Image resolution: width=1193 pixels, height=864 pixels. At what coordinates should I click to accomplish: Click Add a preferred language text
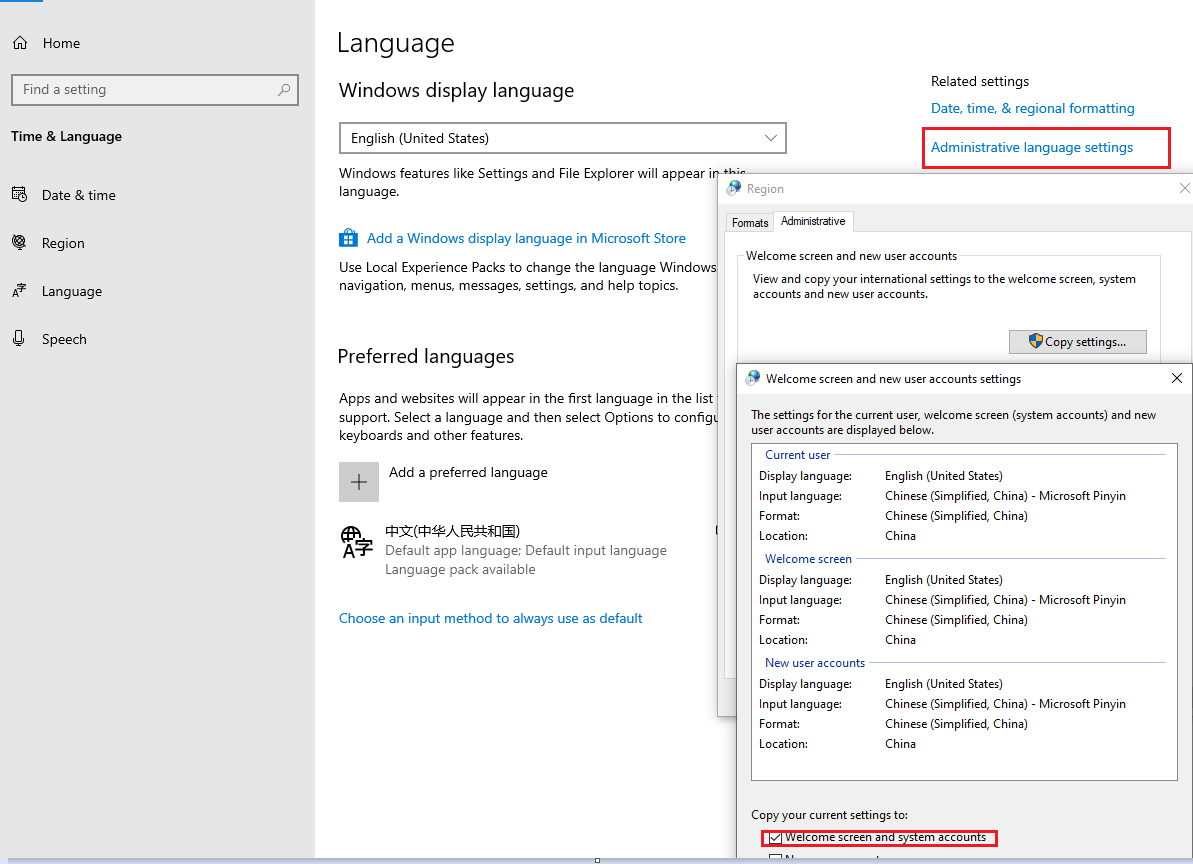(468, 472)
